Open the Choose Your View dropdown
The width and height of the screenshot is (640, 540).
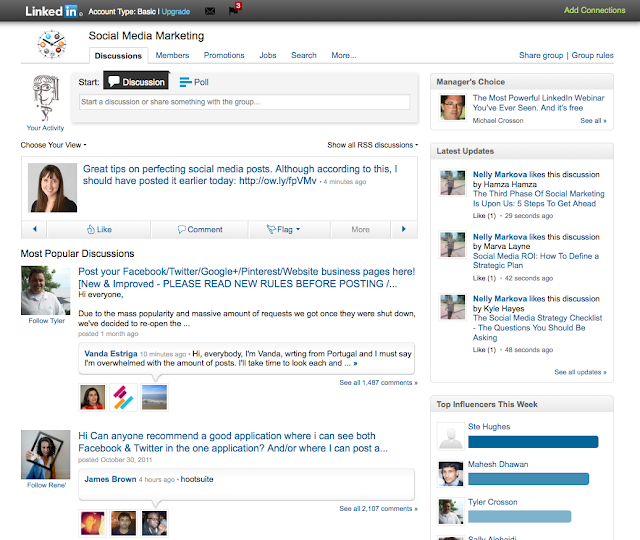pos(55,145)
